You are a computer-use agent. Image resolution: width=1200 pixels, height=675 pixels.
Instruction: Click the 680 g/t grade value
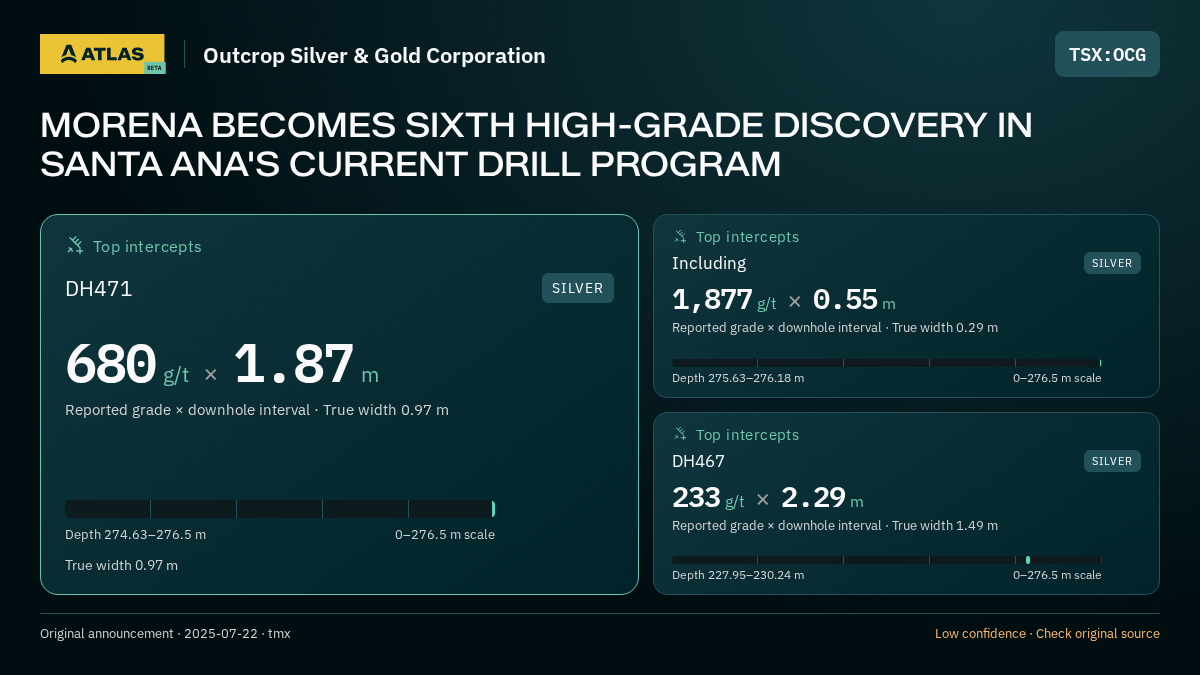click(127, 365)
